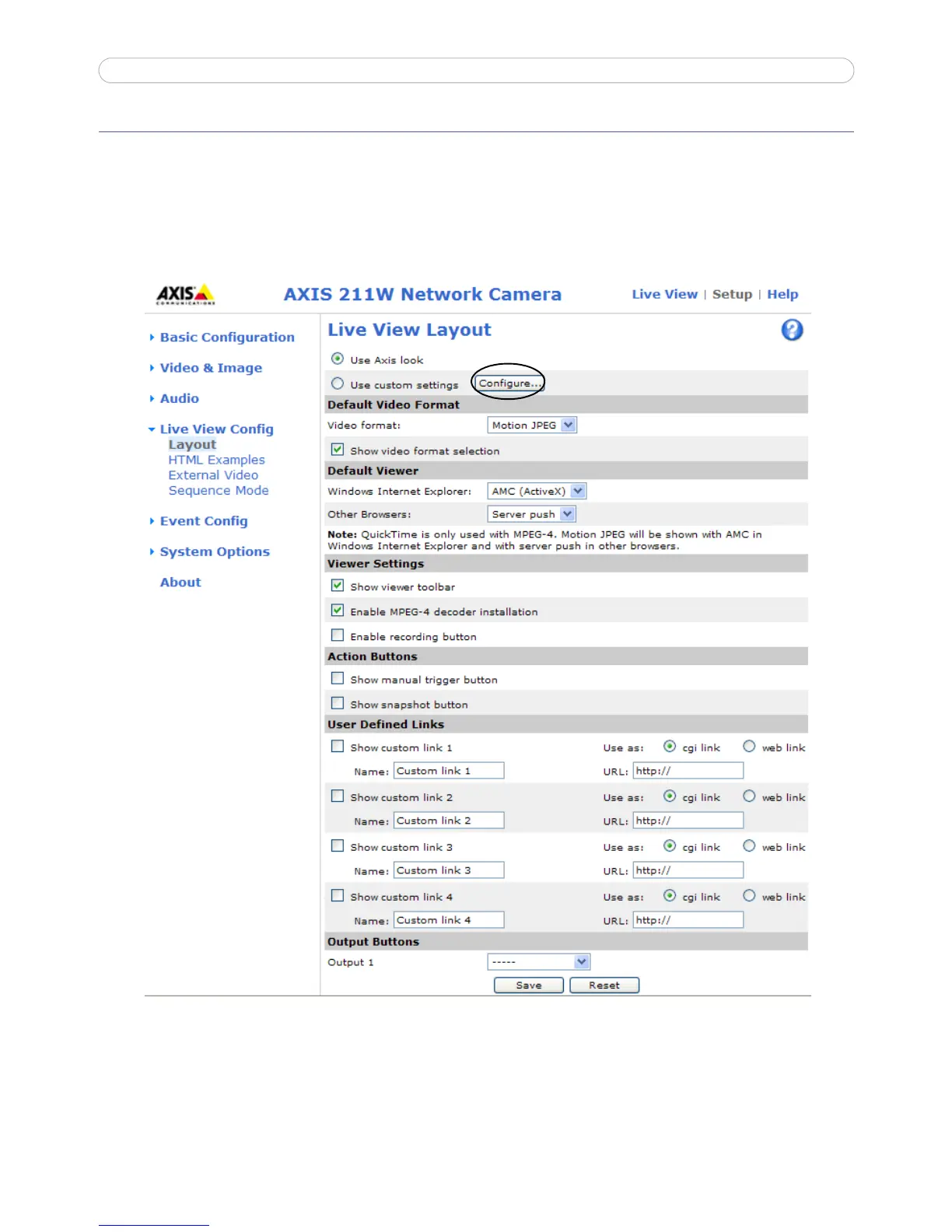Viewport: 952px width, 1232px height.
Task: Open the Setup link in header
Action: coord(733,294)
